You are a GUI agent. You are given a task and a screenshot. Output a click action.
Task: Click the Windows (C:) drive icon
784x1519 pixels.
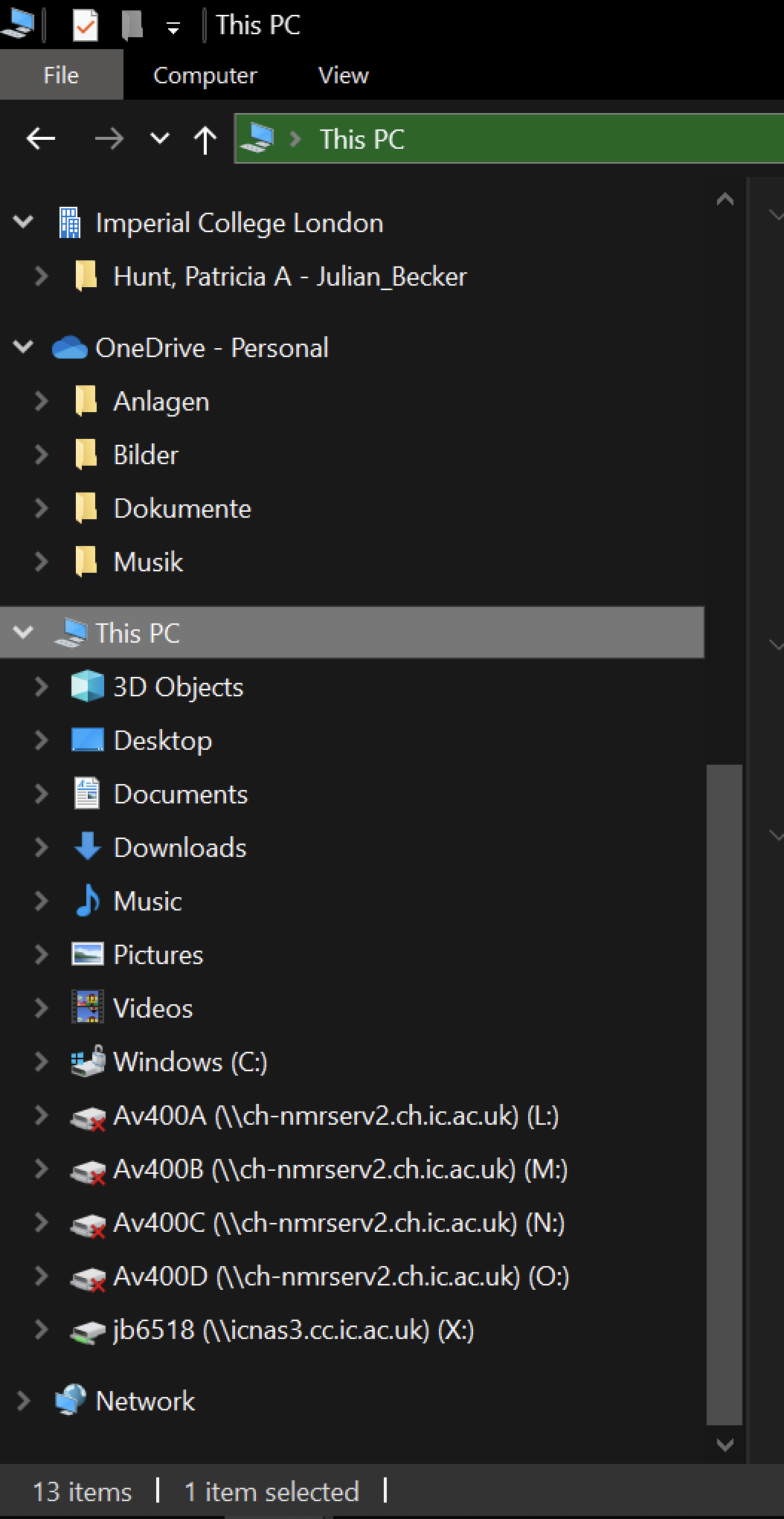coord(87,1062)
